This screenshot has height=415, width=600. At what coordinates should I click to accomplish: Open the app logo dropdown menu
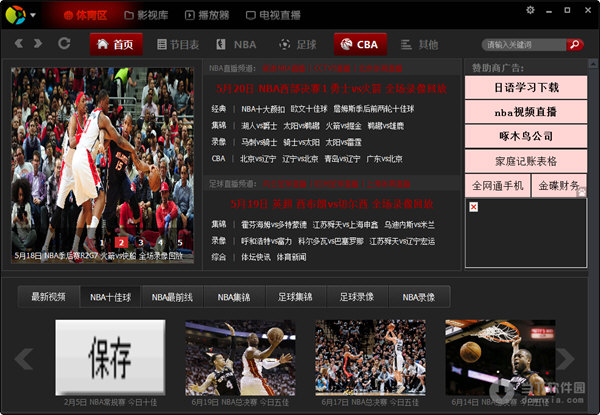pos(33,15)
